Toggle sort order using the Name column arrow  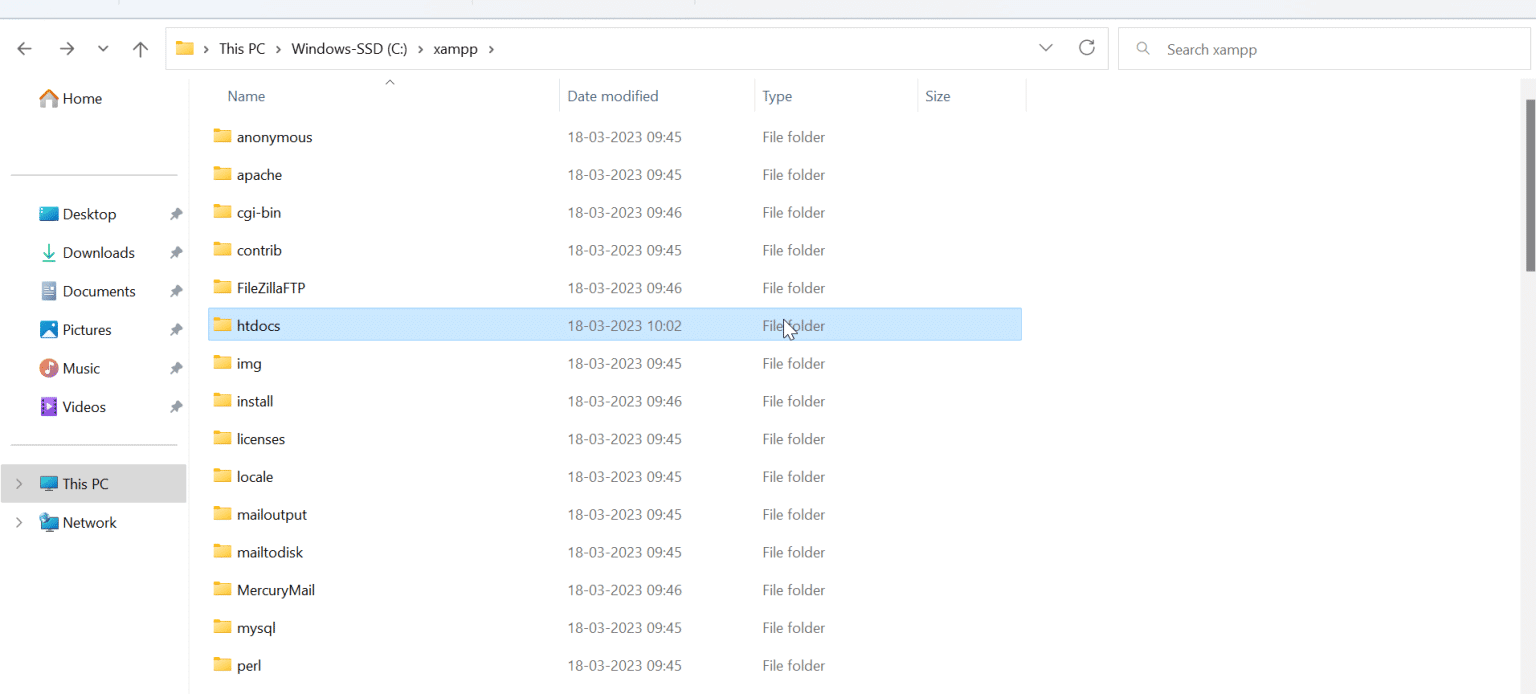389,83
